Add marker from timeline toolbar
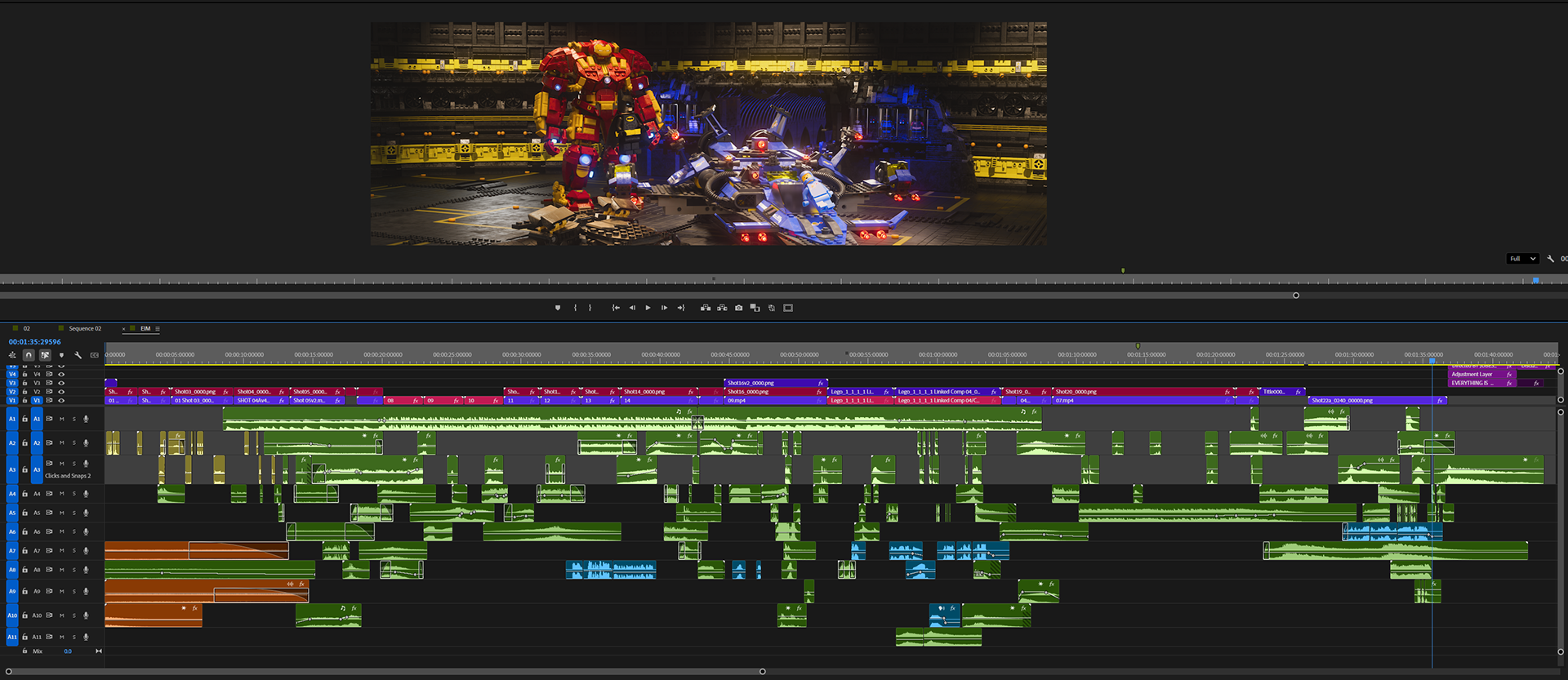Image resolution: width=1568 pixels, height=680 pixels. click(x=61, y=355)
